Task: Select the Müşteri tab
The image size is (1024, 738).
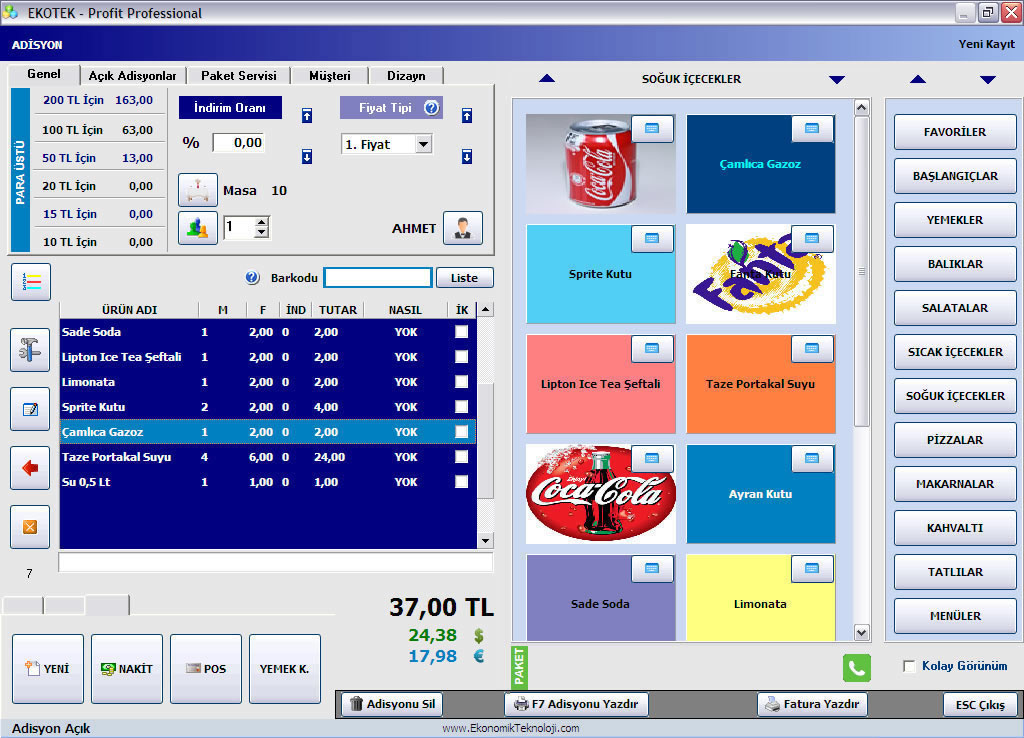Action: [x=330, y=76]
